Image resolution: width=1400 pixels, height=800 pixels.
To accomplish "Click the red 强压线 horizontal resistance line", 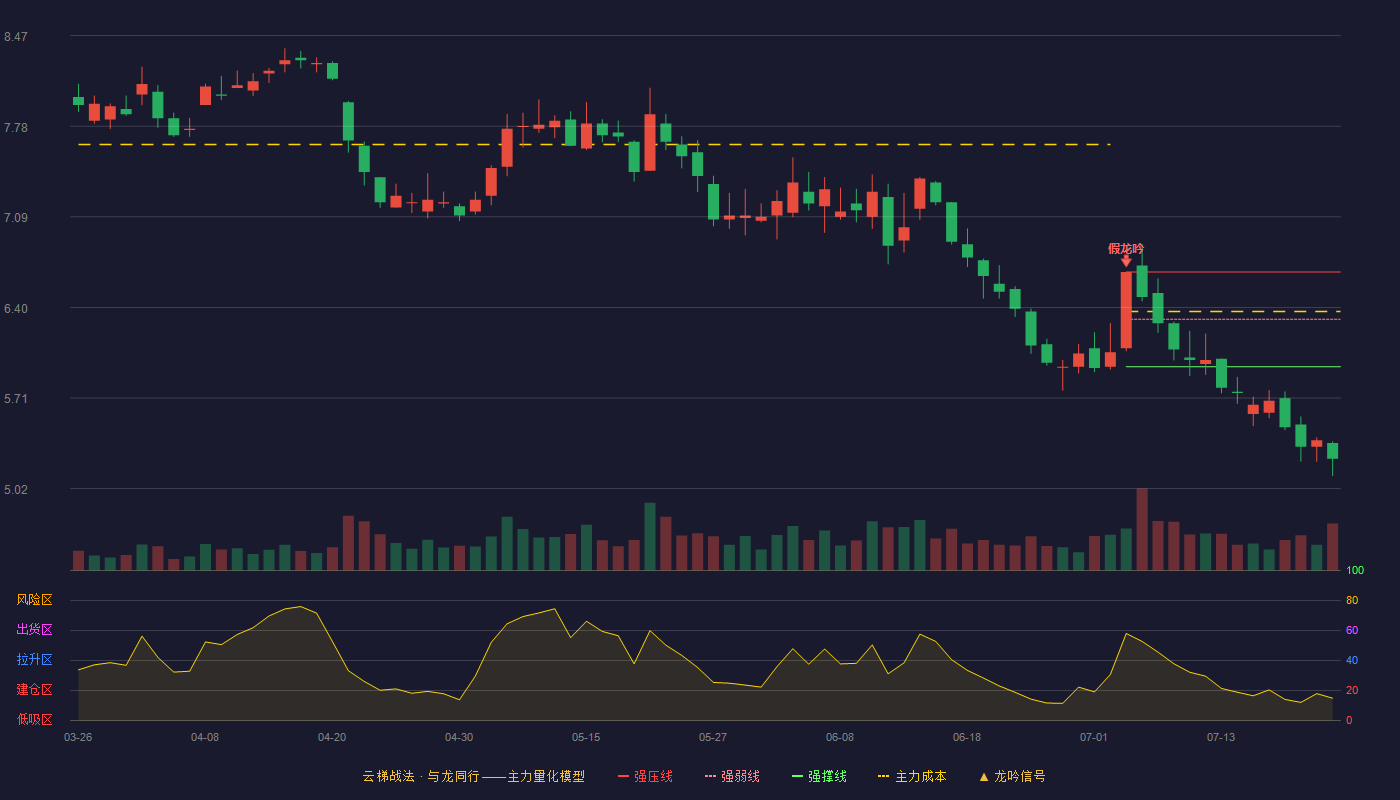I will (1236, 272).
